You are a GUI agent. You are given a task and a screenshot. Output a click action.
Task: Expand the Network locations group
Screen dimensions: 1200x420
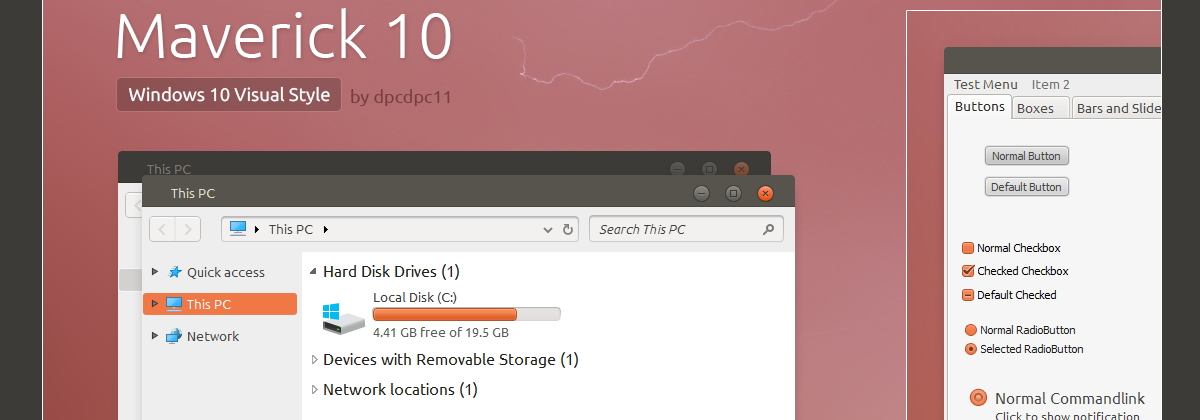315,389
